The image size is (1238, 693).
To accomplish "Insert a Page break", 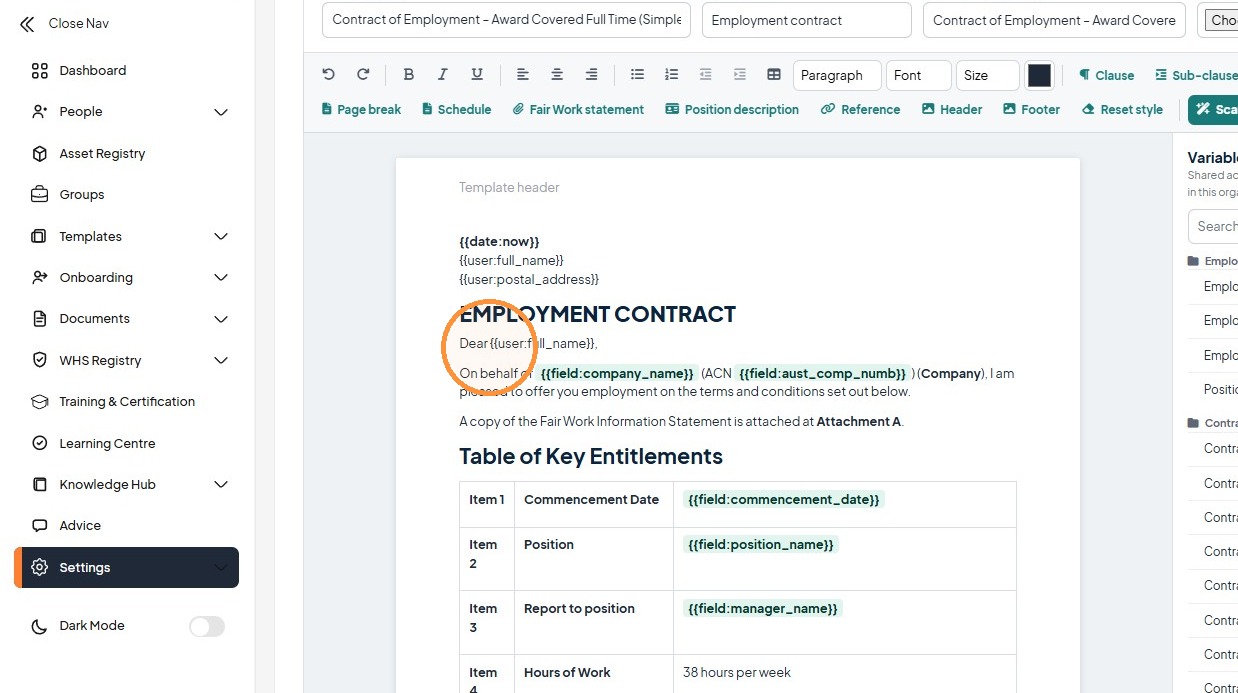I will [361, 110].
